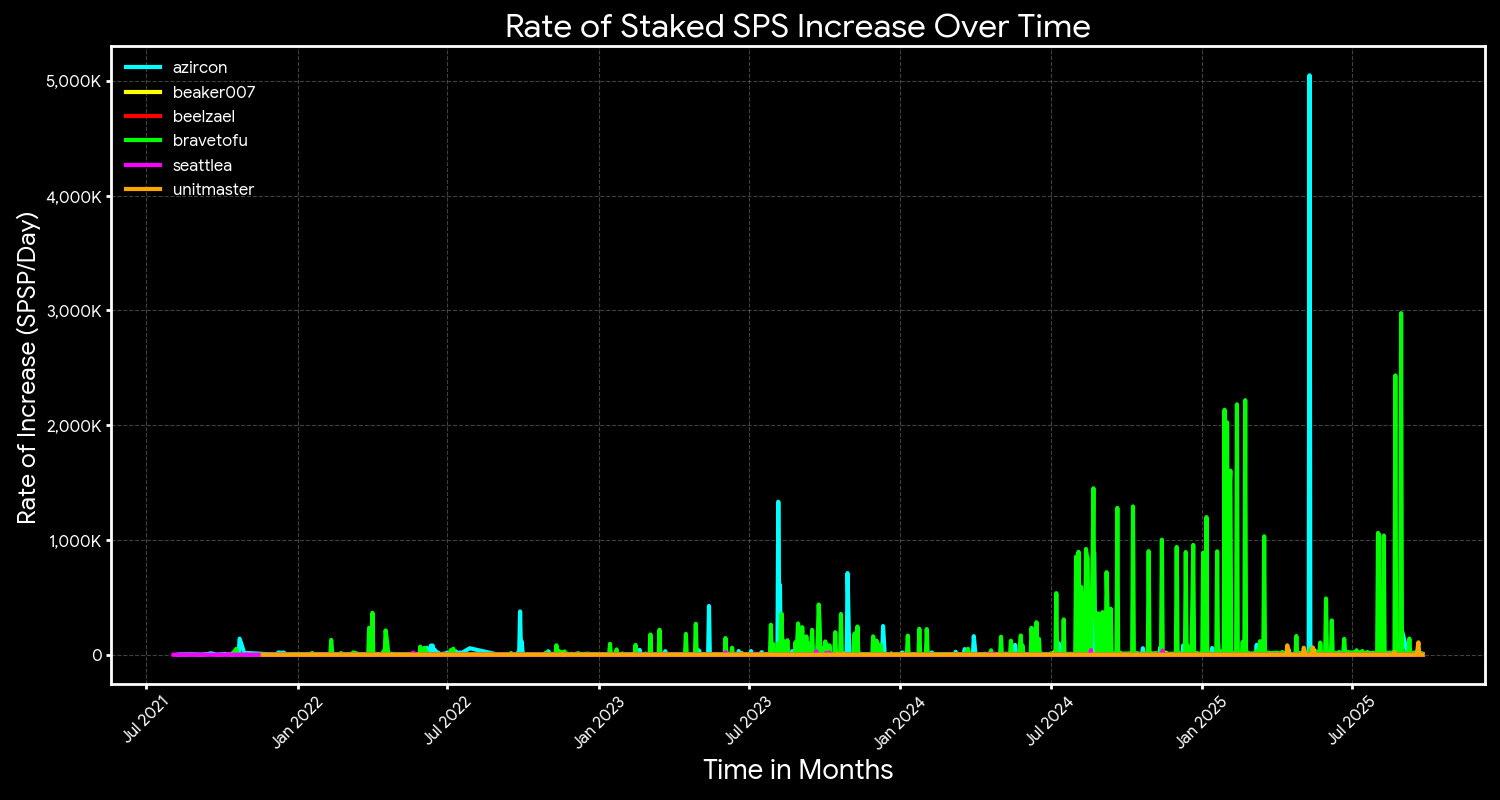Select the bravetofu legend label
Screen dimensions: 1500x800
[x=210, y=141]
